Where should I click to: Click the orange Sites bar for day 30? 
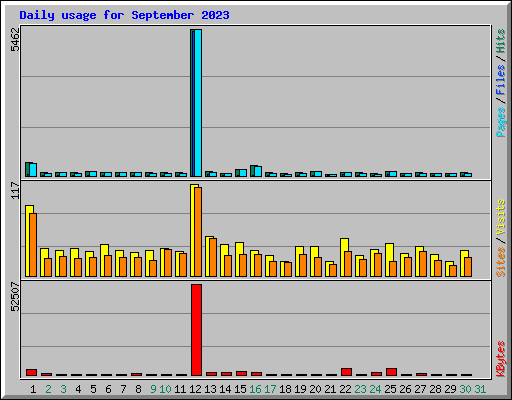click(x=468, y=267)
